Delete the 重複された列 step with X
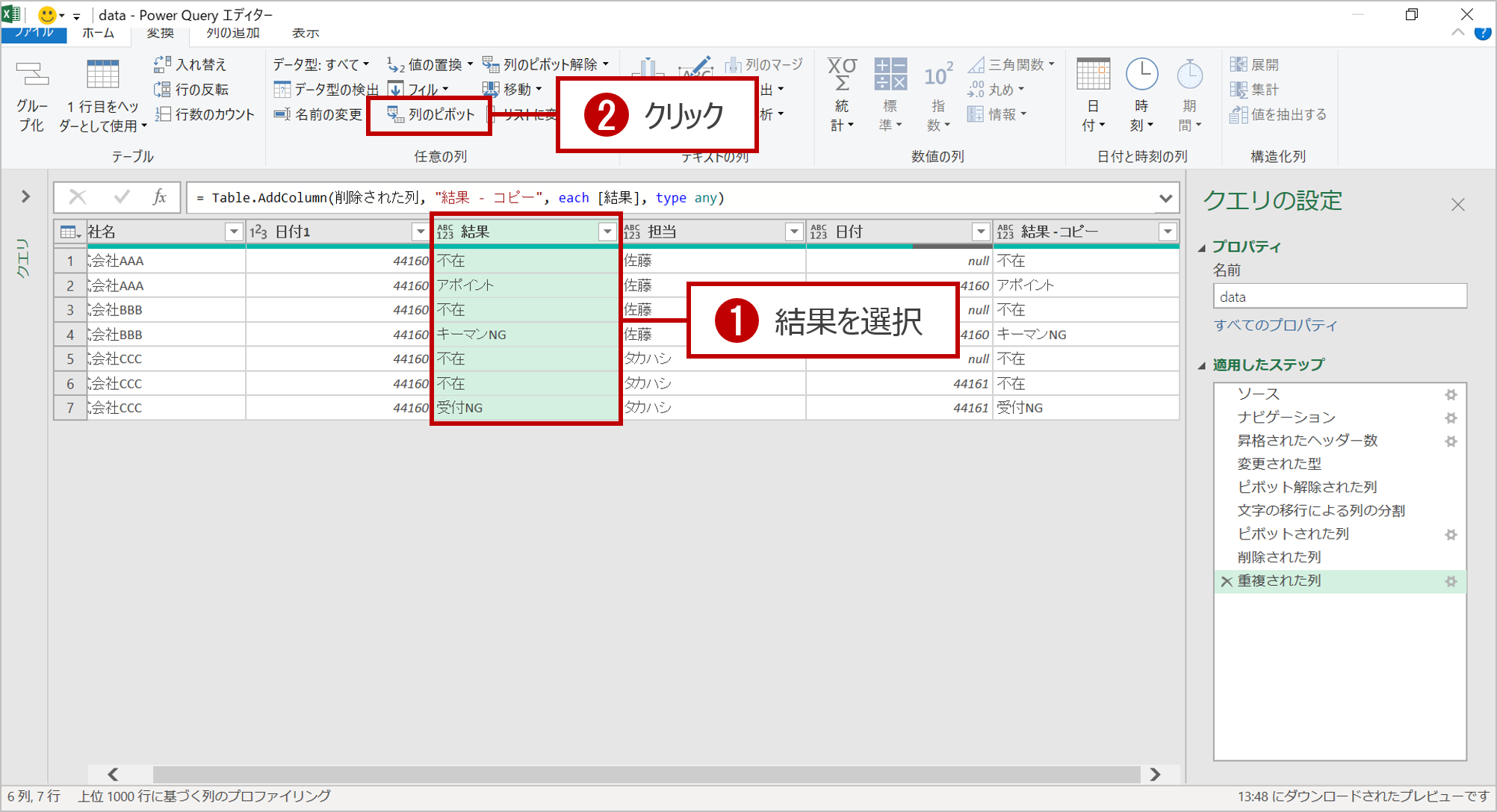Image resolution: width=1497 pixels, height=812 pixels. [1226, 581]
